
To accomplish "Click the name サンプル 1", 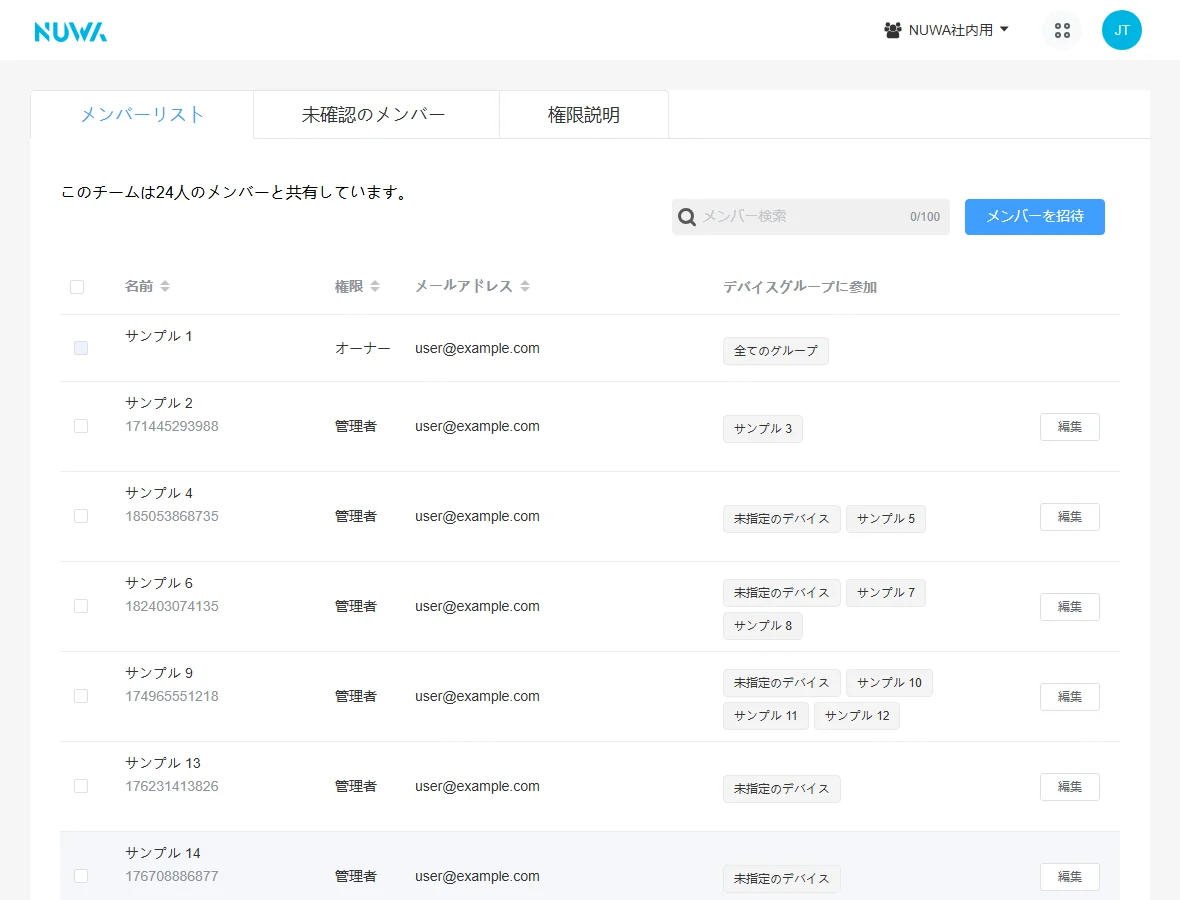I will click(159, 336).
